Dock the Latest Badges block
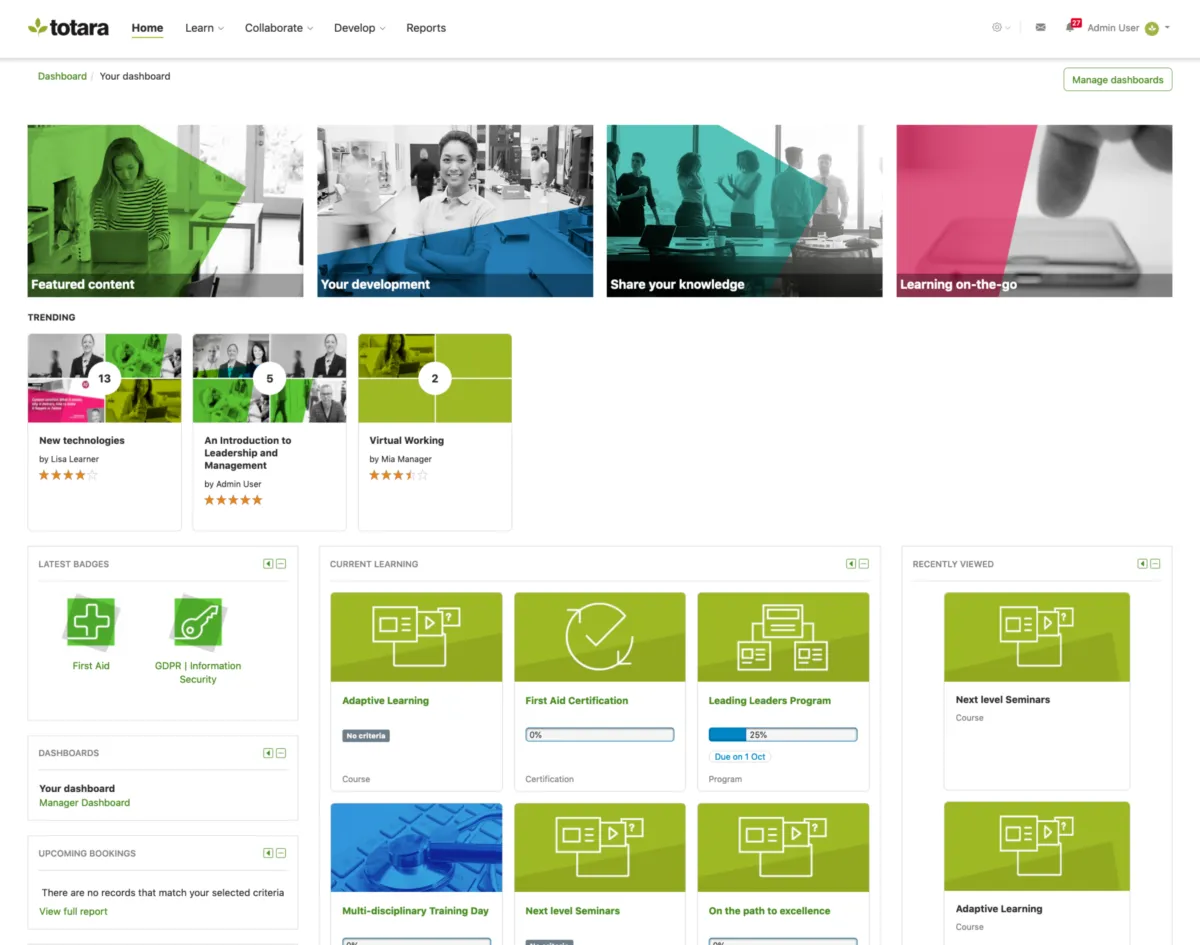 click(x=268, y=564)
